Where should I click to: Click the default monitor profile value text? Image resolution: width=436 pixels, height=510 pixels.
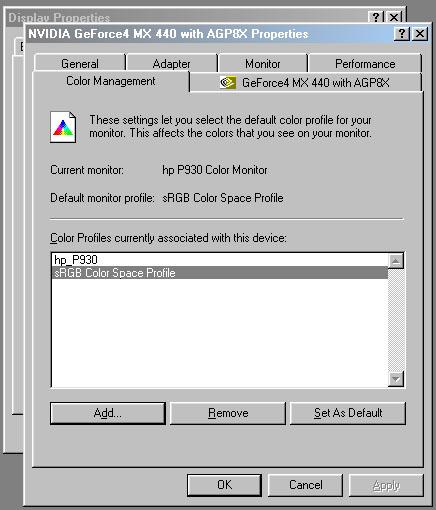pyautogui.click(x=223, y=198)
